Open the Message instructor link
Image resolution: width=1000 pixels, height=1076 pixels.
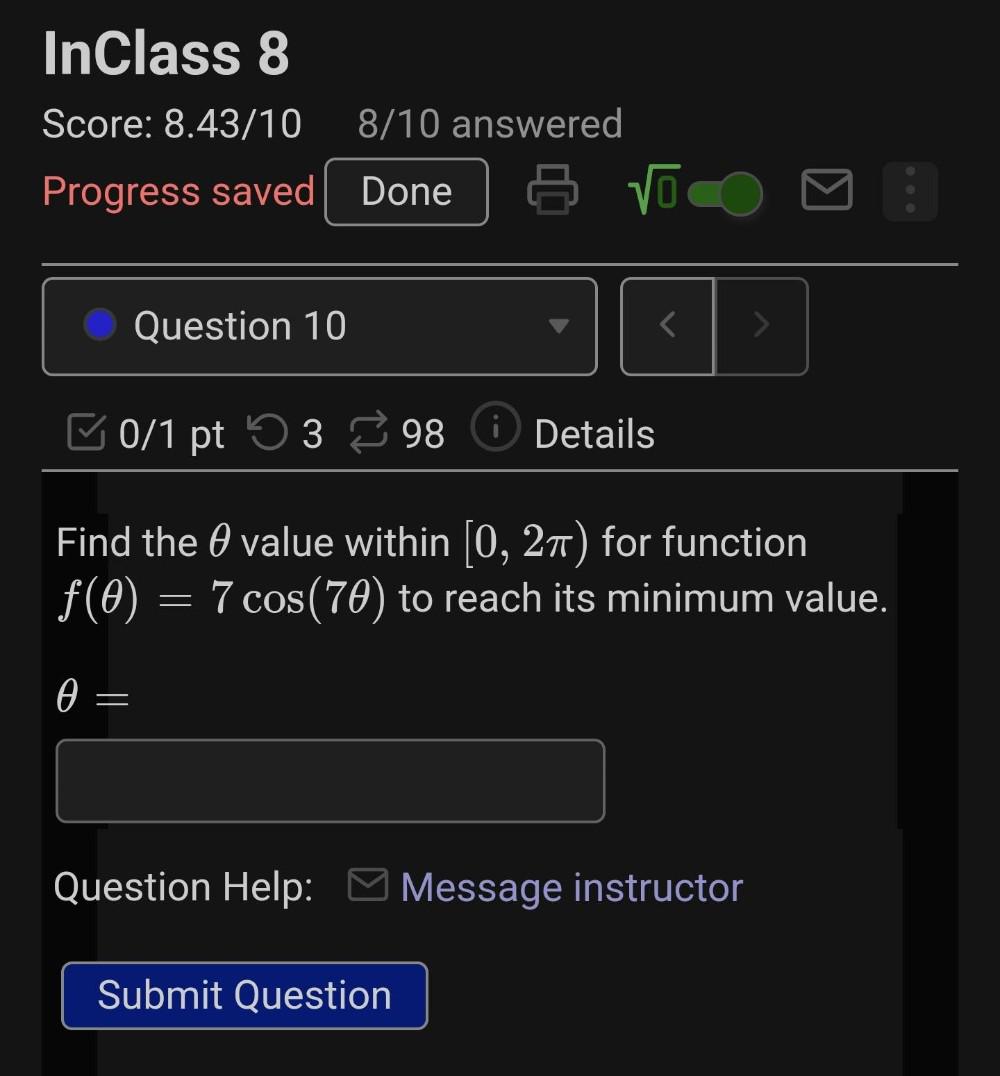click(x=570, y=886)
